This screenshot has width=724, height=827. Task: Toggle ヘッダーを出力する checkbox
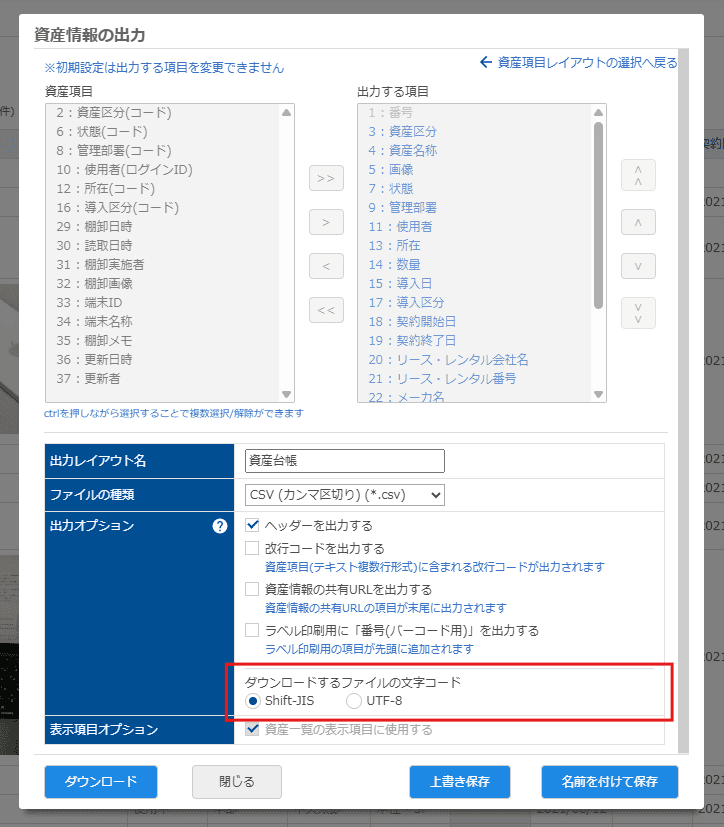tap(252, 525)
